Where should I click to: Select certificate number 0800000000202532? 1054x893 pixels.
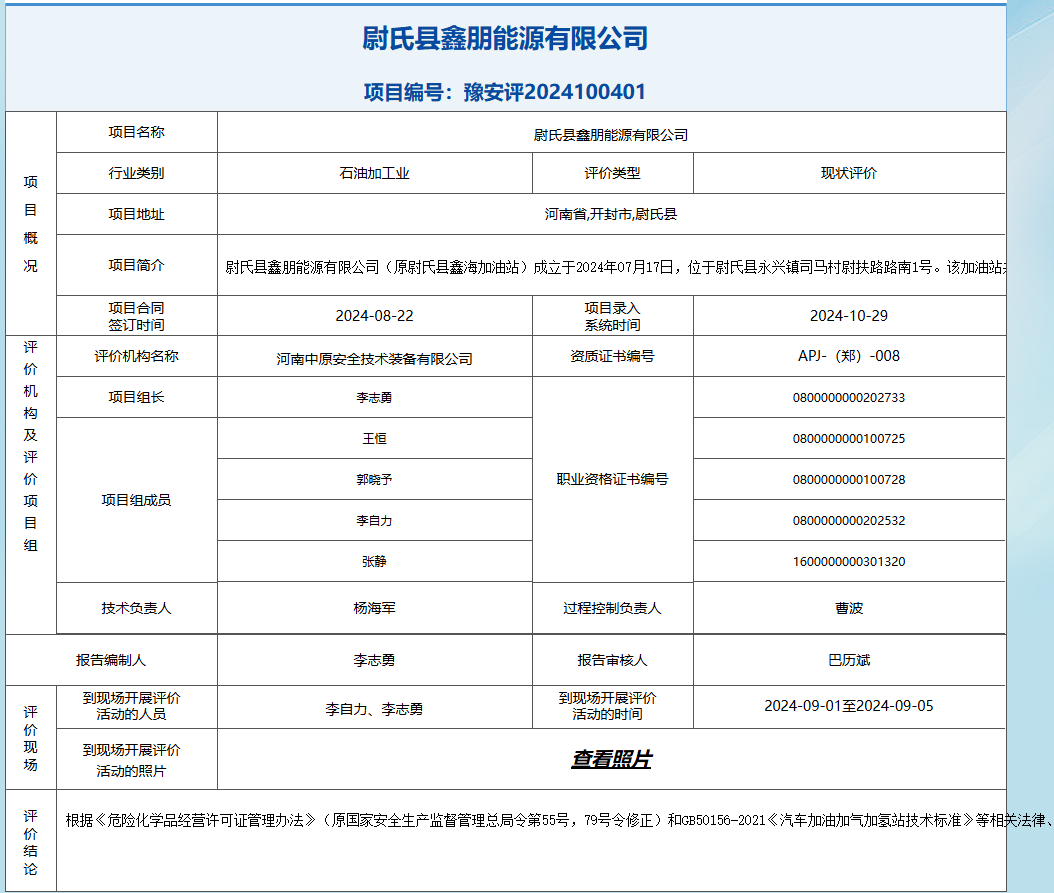[849, 520]
